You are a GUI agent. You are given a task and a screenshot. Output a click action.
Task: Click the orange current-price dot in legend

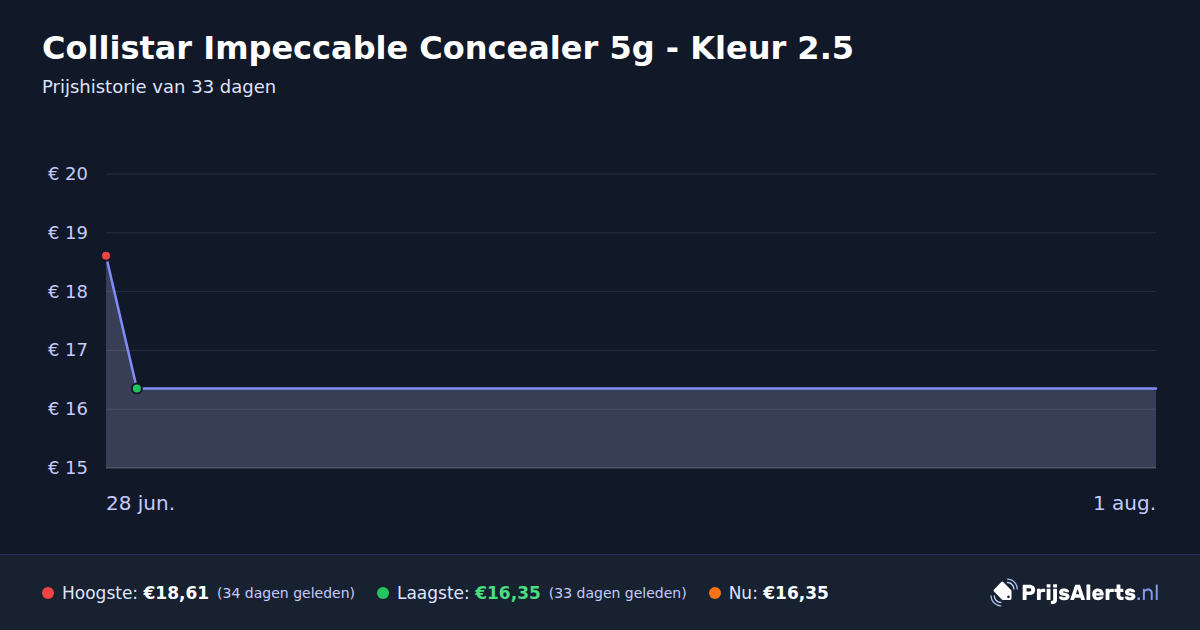[715, 593]
